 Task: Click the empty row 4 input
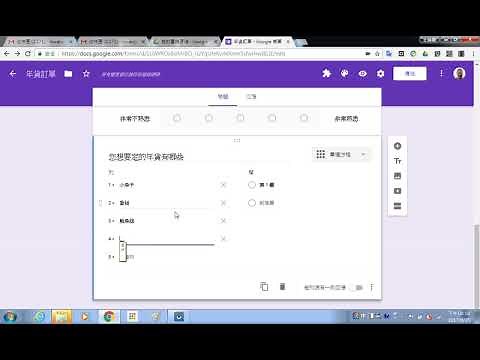pyautogui.click(x=167, y=239)
